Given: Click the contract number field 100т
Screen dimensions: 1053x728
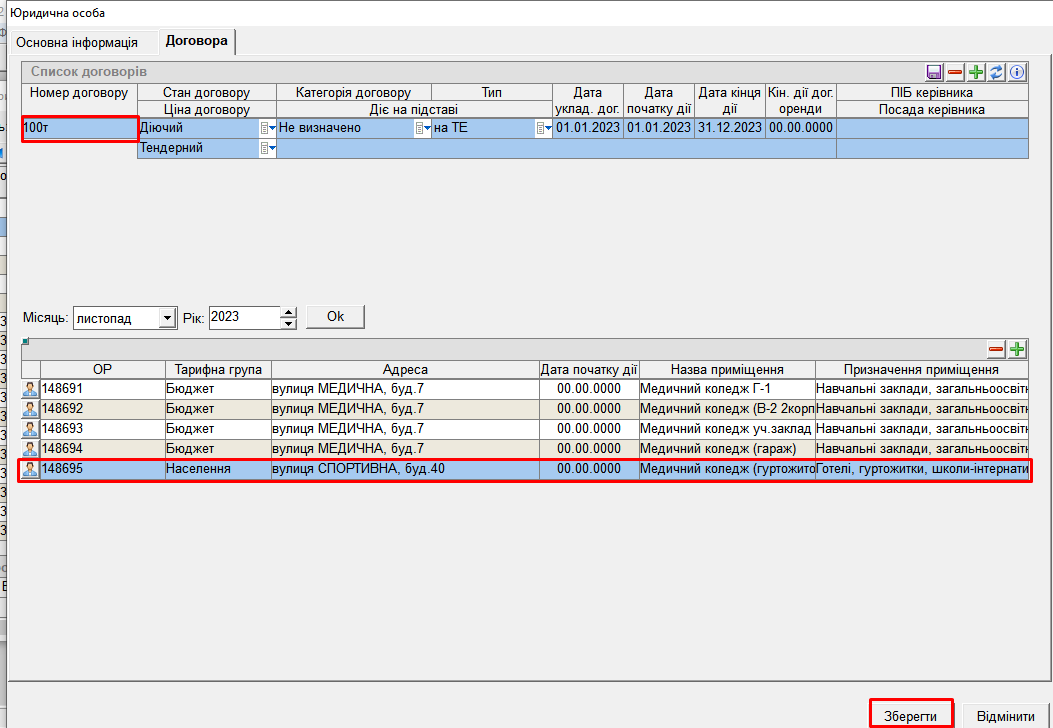Looking at the screenshot, I should point(79,128).
